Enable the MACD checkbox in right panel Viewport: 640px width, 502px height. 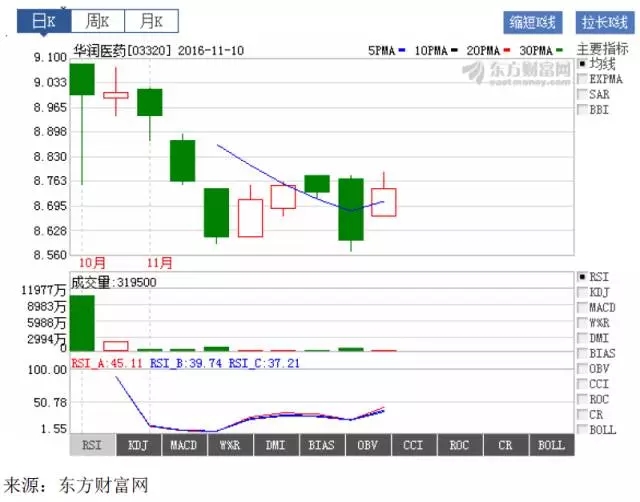[582, 307]
